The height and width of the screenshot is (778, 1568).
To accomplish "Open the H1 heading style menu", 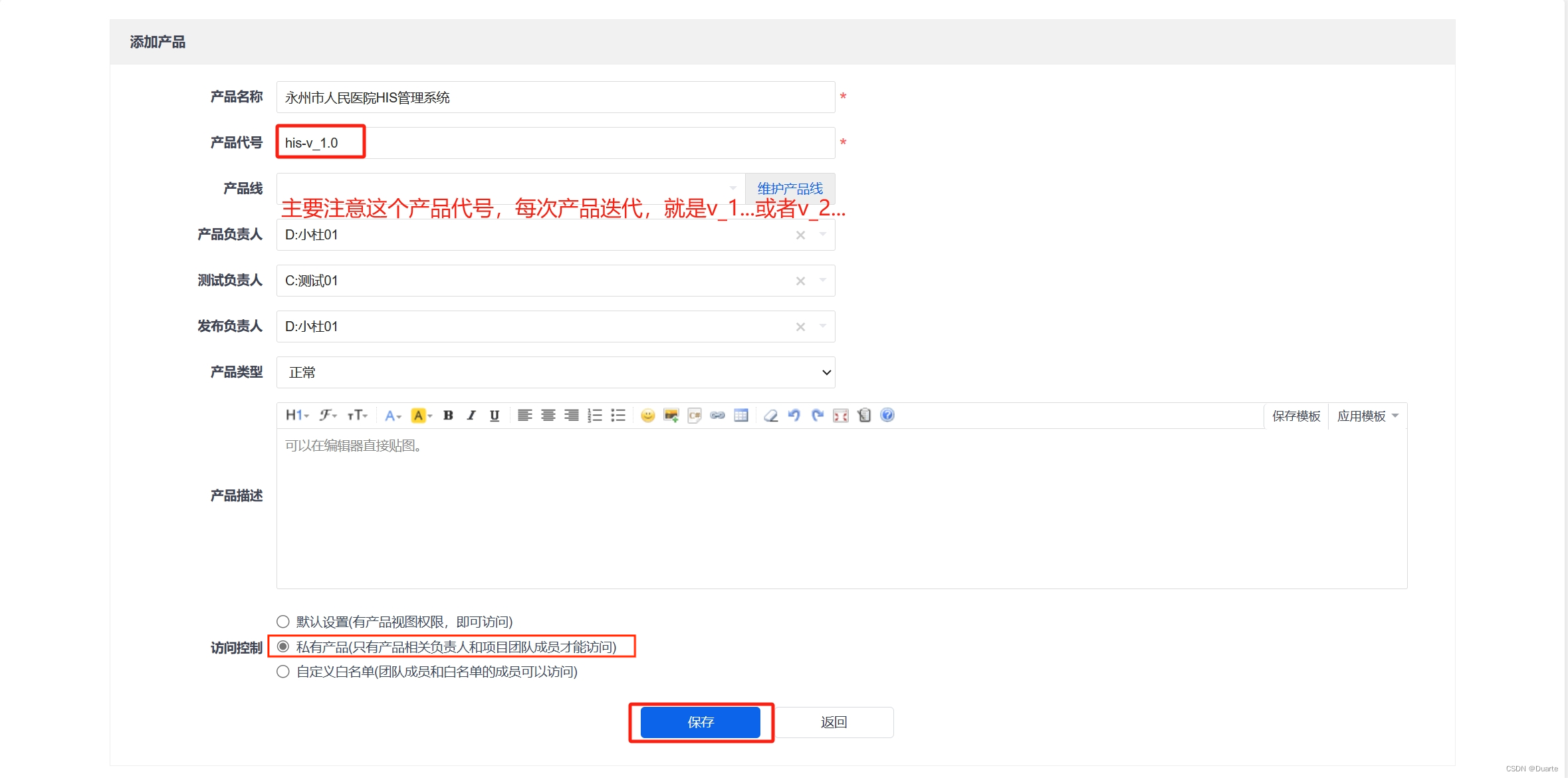I will point(297,416).
